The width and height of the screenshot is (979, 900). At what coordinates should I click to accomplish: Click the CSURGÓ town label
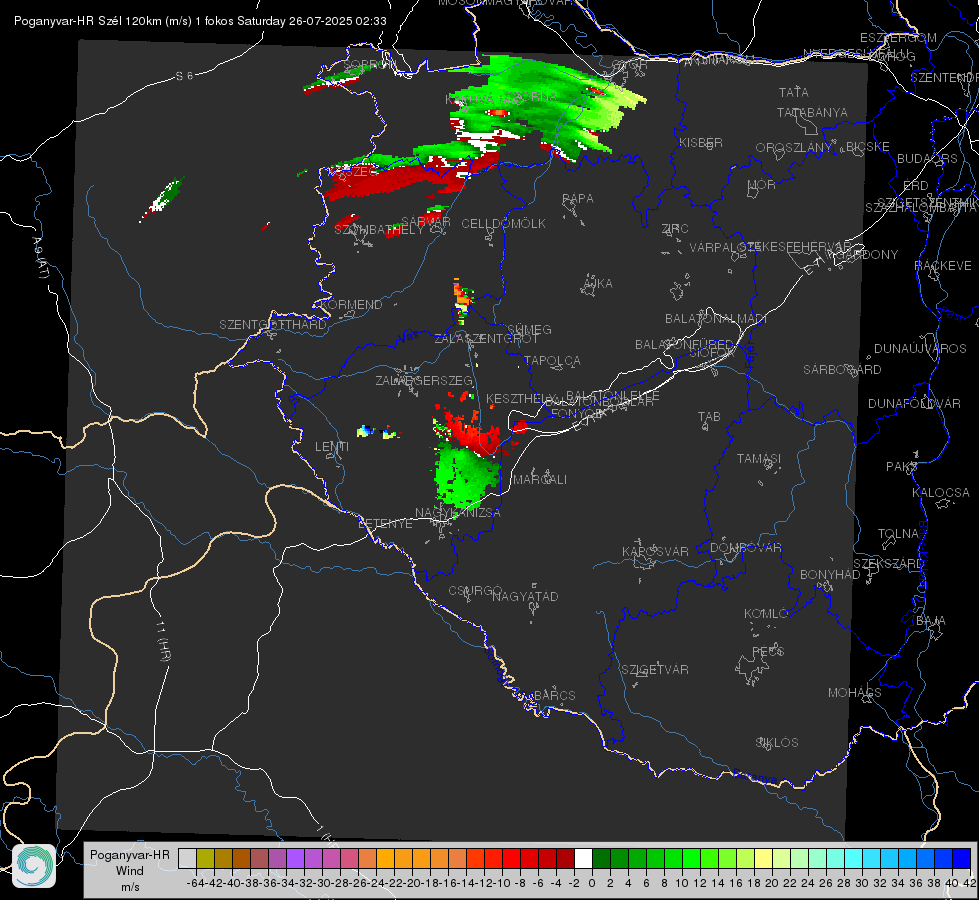(x=475, y=590)
